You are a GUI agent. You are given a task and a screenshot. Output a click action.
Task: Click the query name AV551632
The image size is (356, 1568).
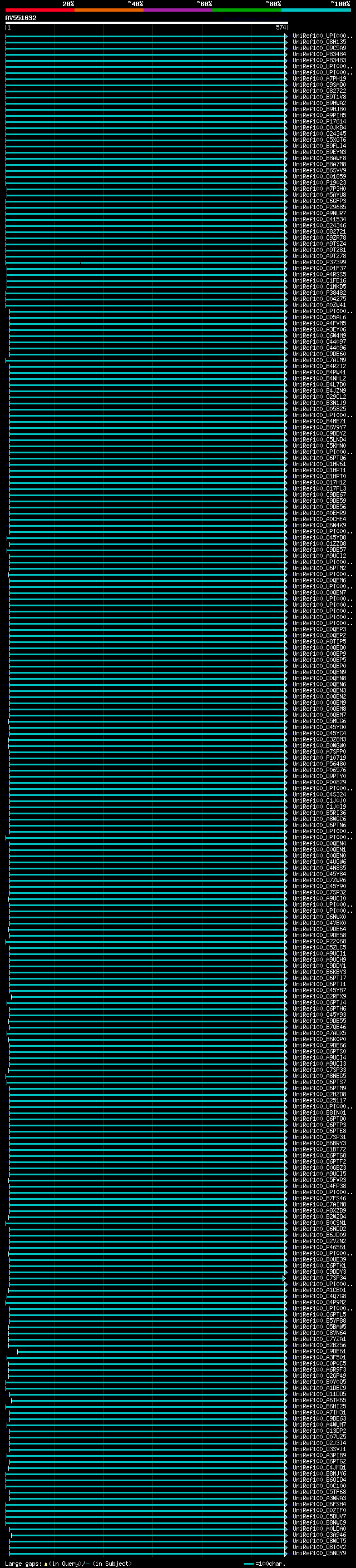point(21,18)
